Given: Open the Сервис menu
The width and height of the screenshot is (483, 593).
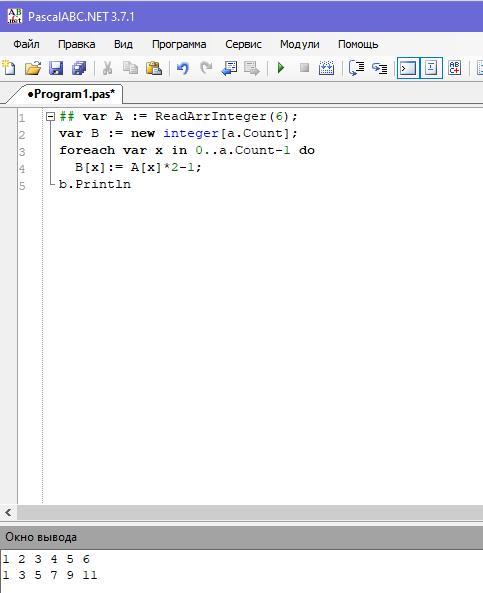Looking at the screenshot, I should [243, 44].
